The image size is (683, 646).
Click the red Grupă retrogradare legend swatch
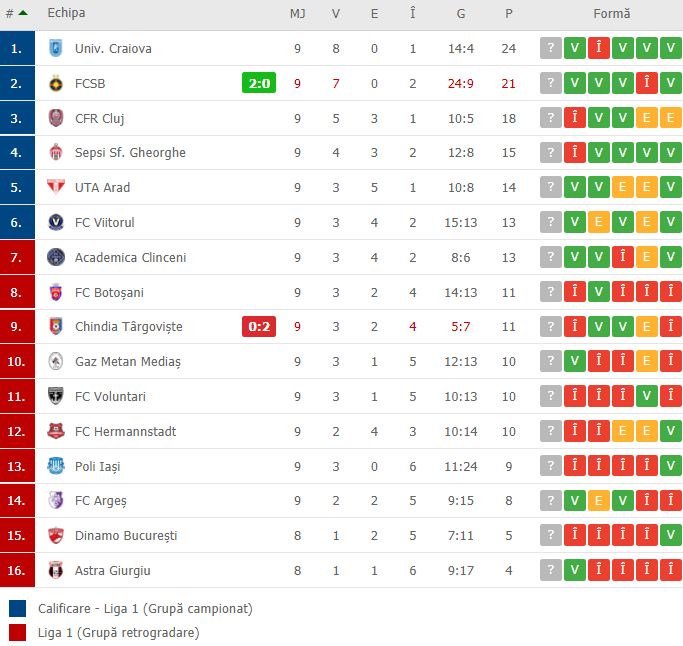coord(17,632)
